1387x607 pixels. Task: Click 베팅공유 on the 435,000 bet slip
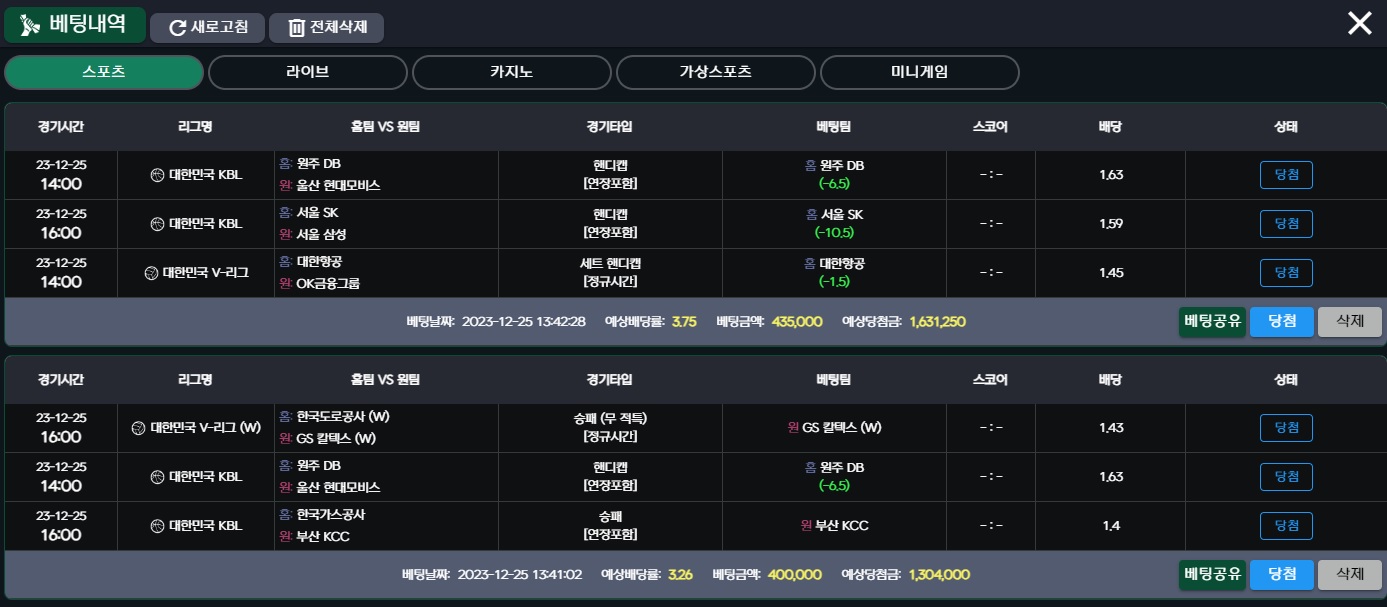tap(1212, 321)
